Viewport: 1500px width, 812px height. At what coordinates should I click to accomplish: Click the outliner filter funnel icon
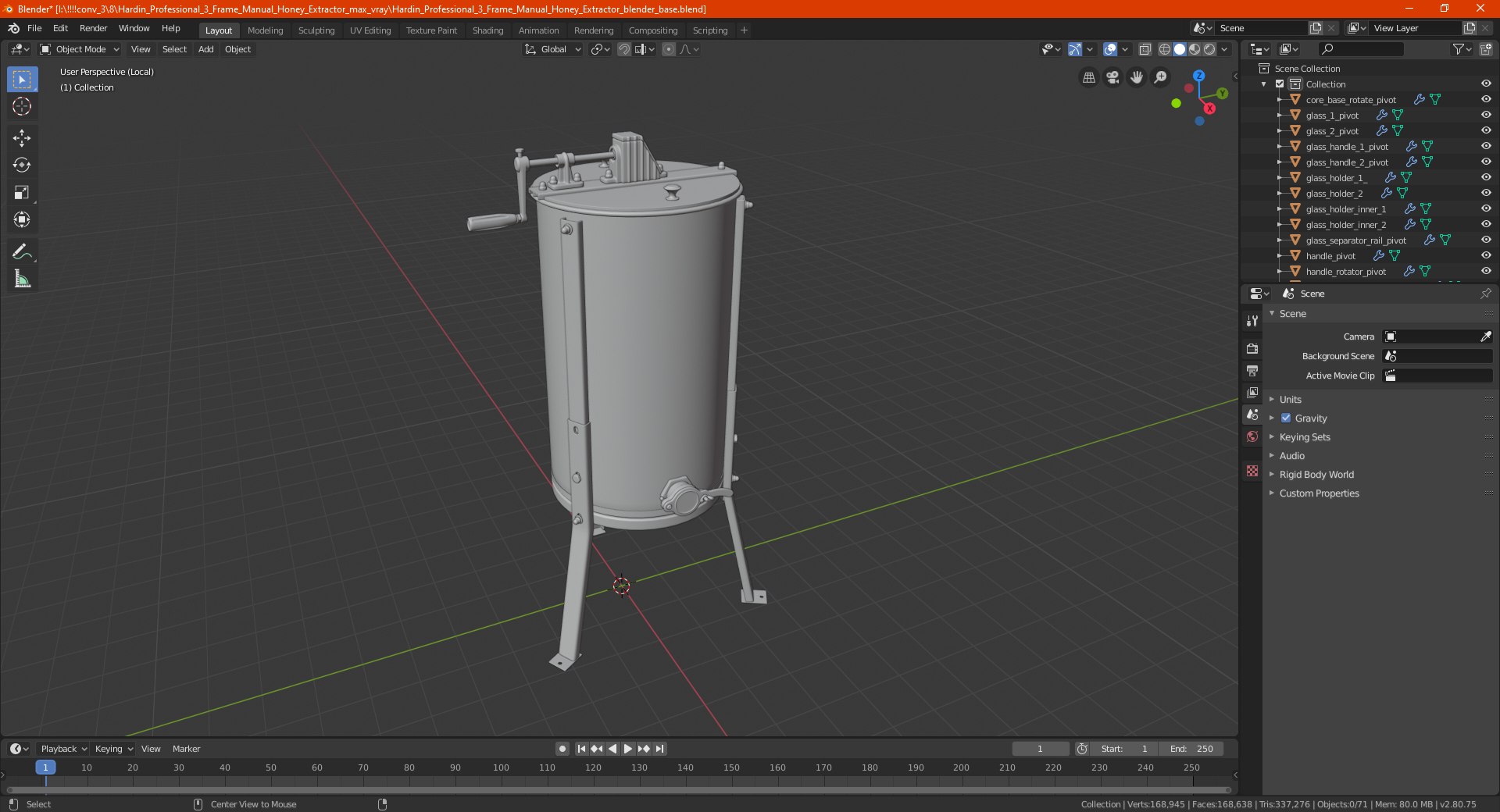click(1458, 49)
